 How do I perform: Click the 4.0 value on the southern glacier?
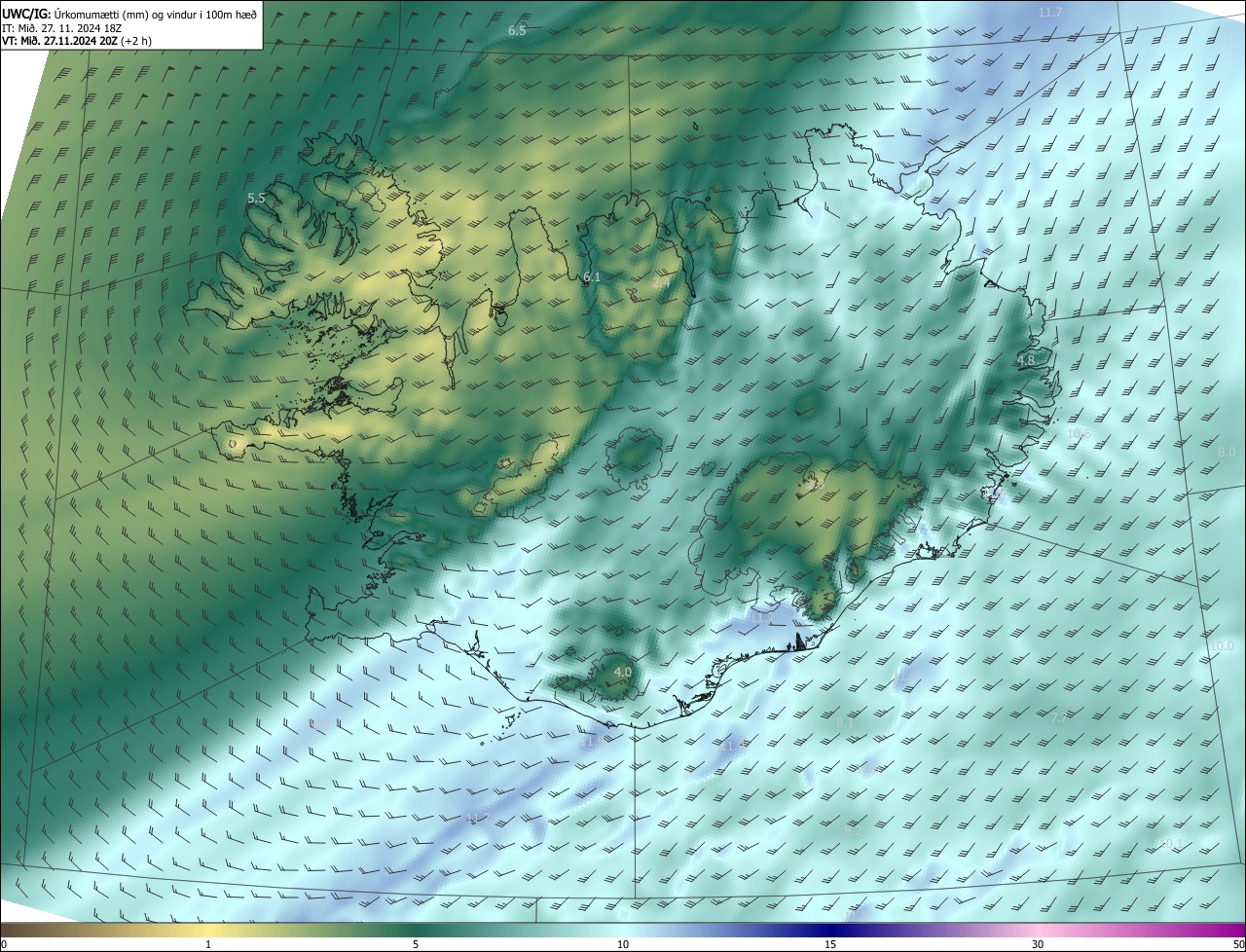pos(623,672)
